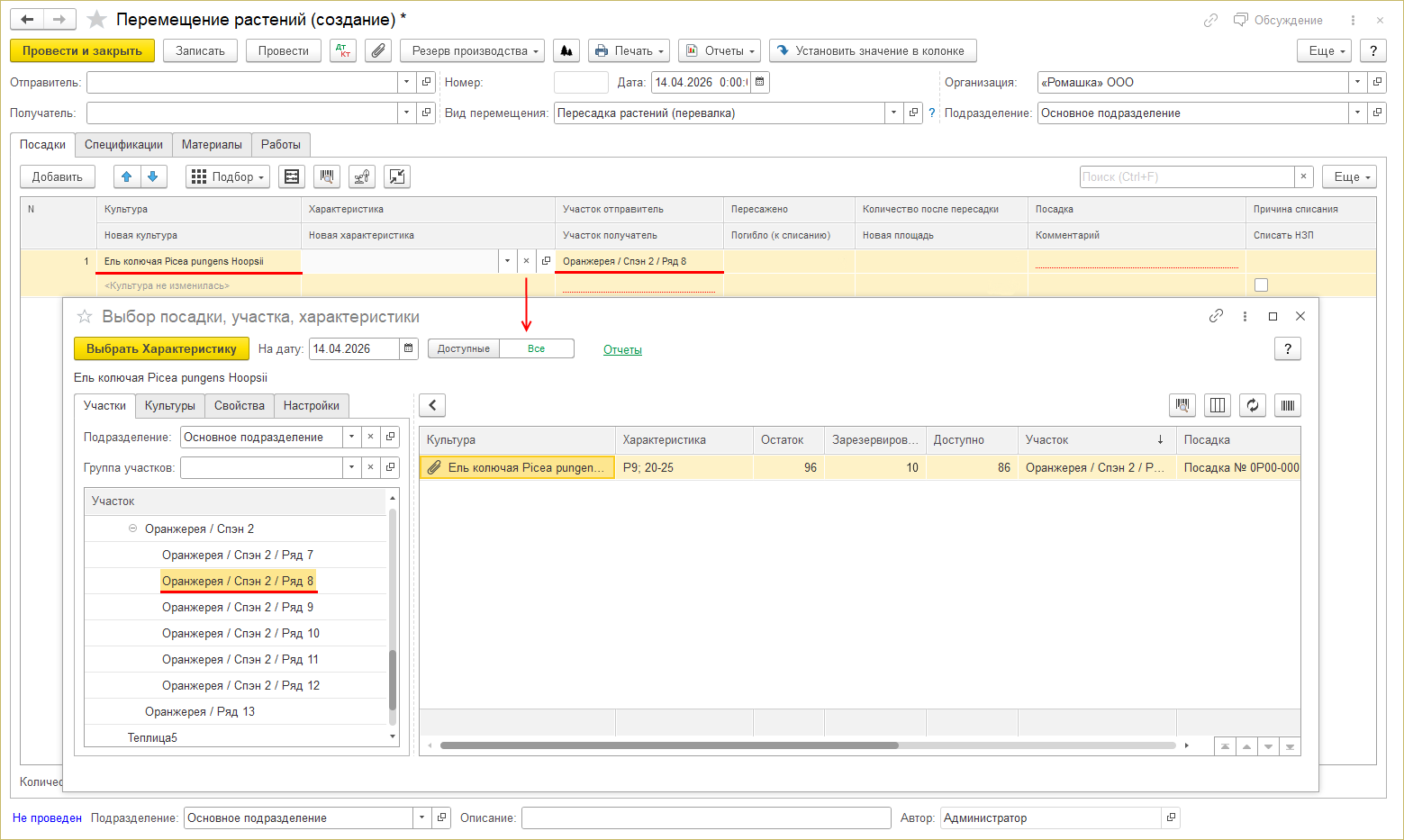Tick the Списать НЗП checkbox in row
This screenshot has height=840, width=1404.
[x=1261, y=285]
